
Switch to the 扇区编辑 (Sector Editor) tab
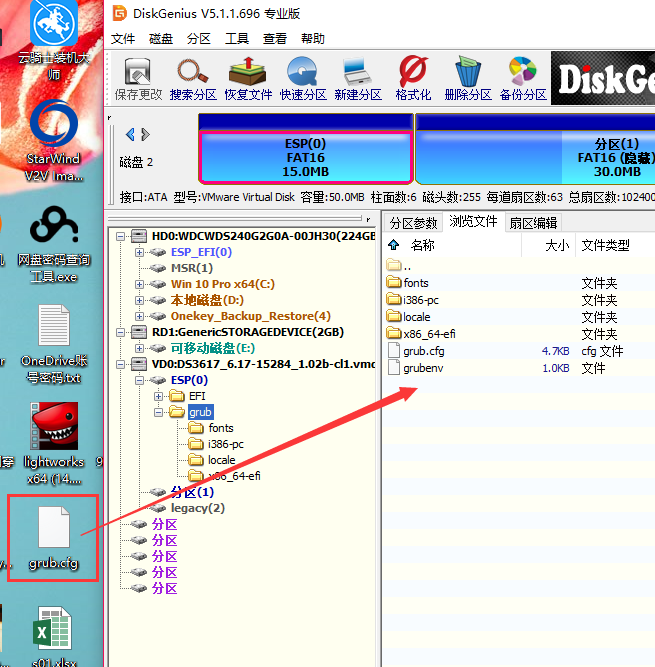click(x=533, y=222)
